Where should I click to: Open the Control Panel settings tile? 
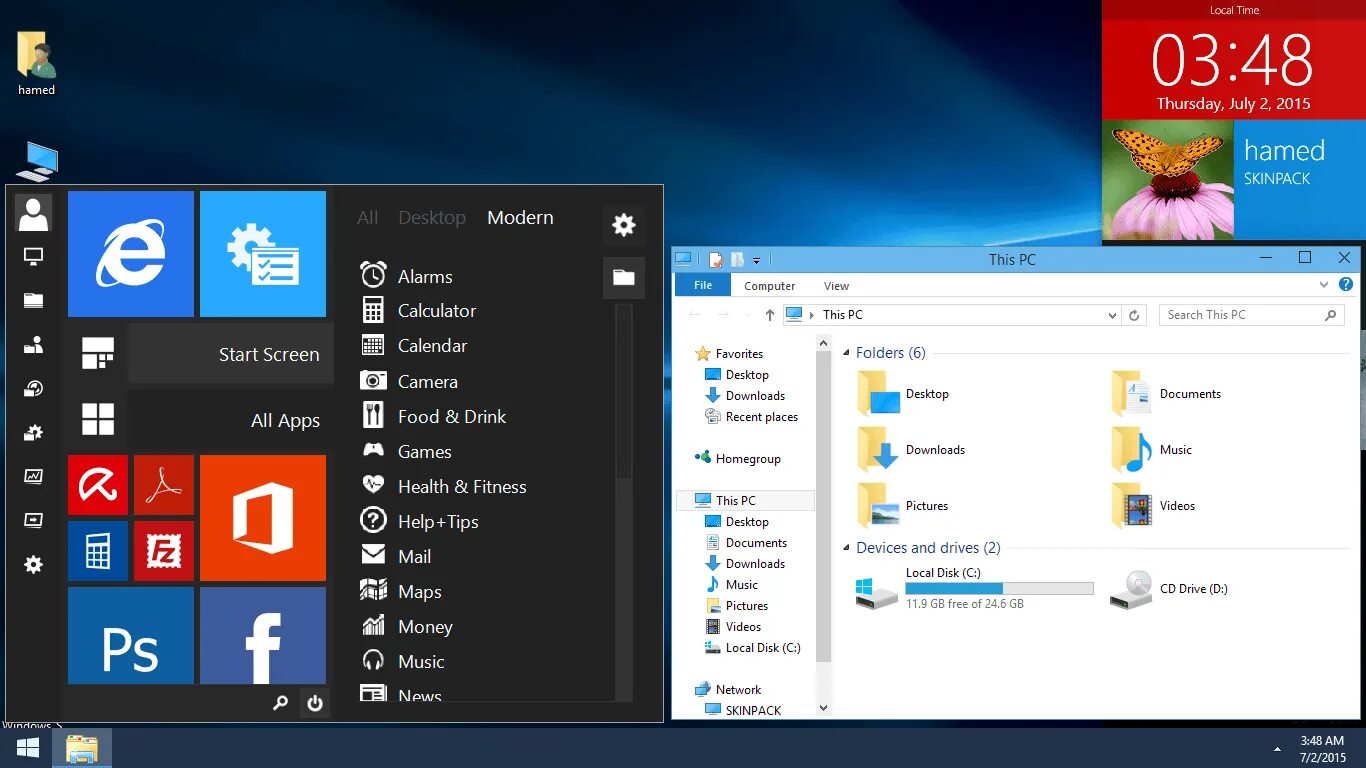tap(263, 254)
